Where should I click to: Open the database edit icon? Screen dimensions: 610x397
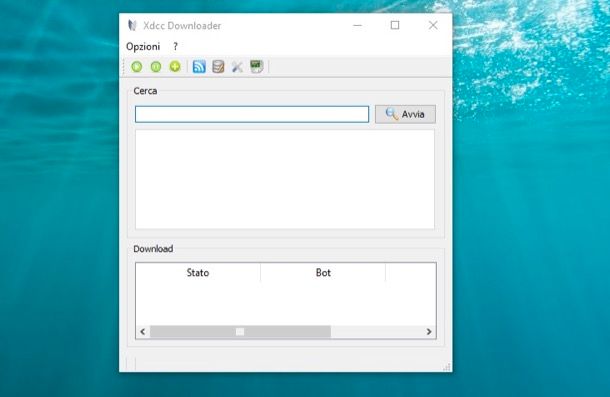pyautogui.click(x=218, y=67)
